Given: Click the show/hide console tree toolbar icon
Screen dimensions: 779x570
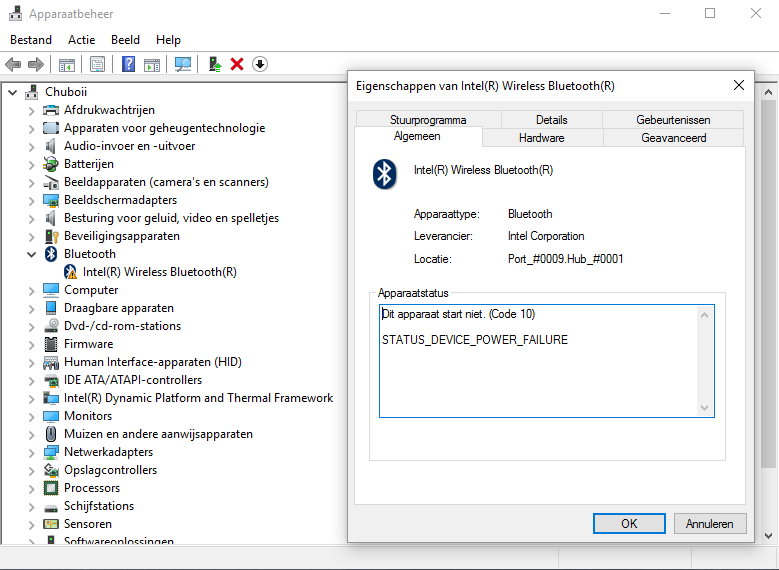Looking at the screenshot, I should pos(67,65).
